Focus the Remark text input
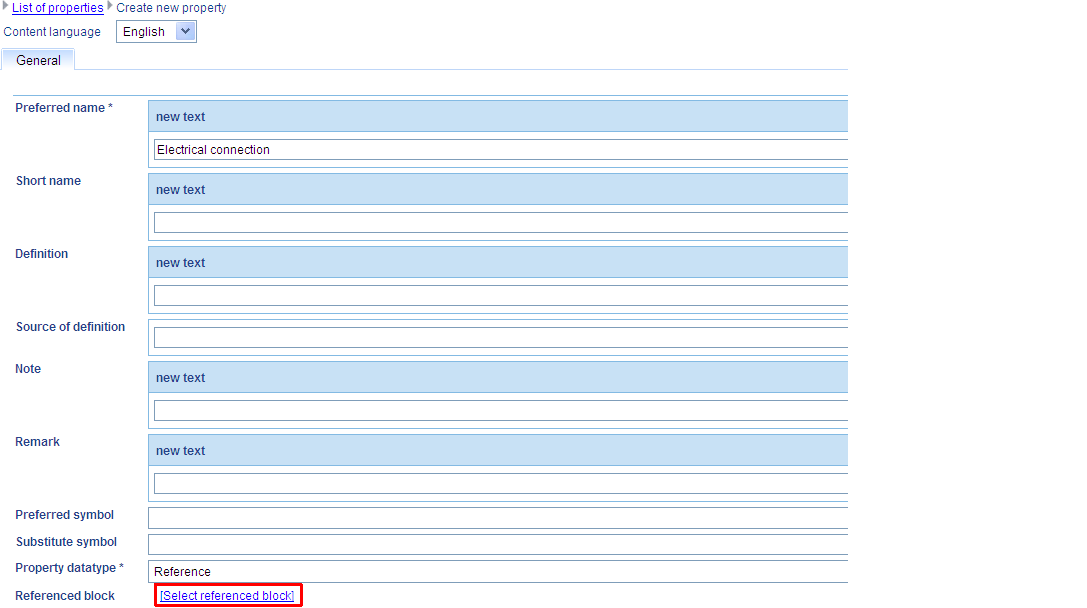The height and width of the screenshot is (608, 1087). coord(500,484)
